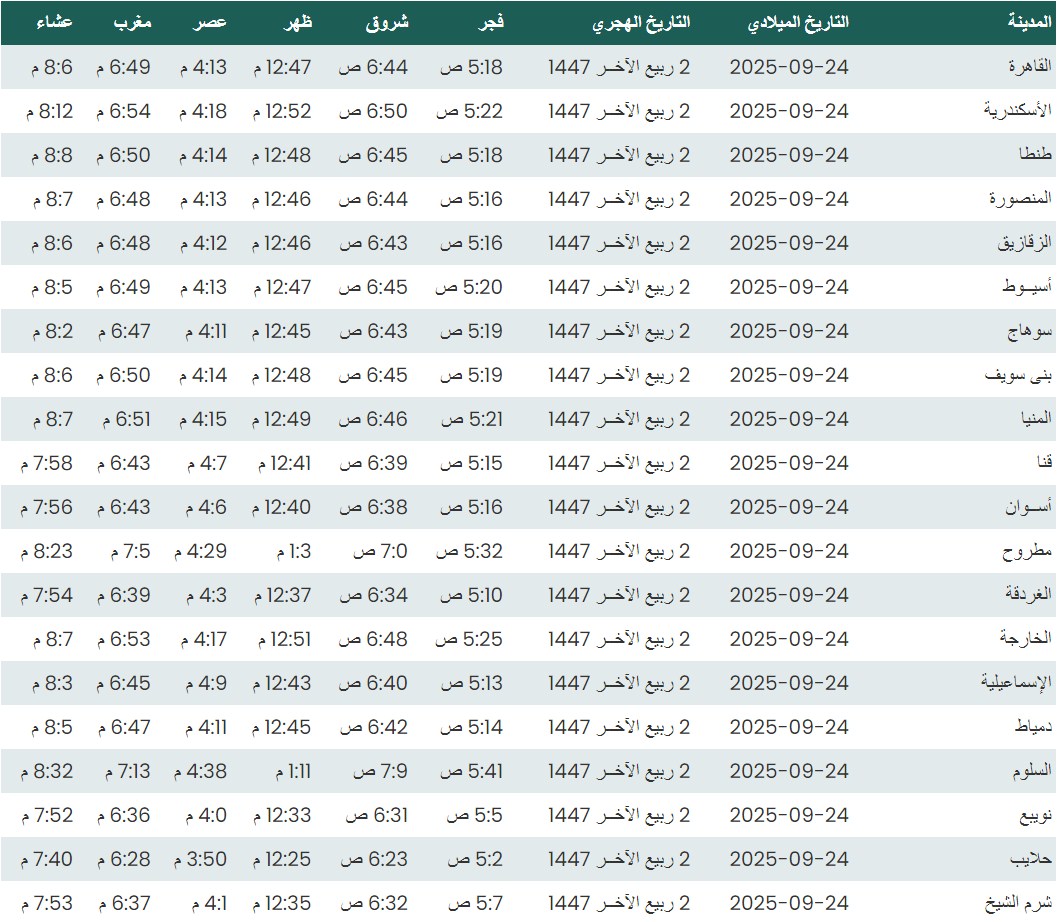Viewport: 1058px width, 922px height.
Task: Click the Gregorian date in the دمياط row
Action: [x=788, y=727]
